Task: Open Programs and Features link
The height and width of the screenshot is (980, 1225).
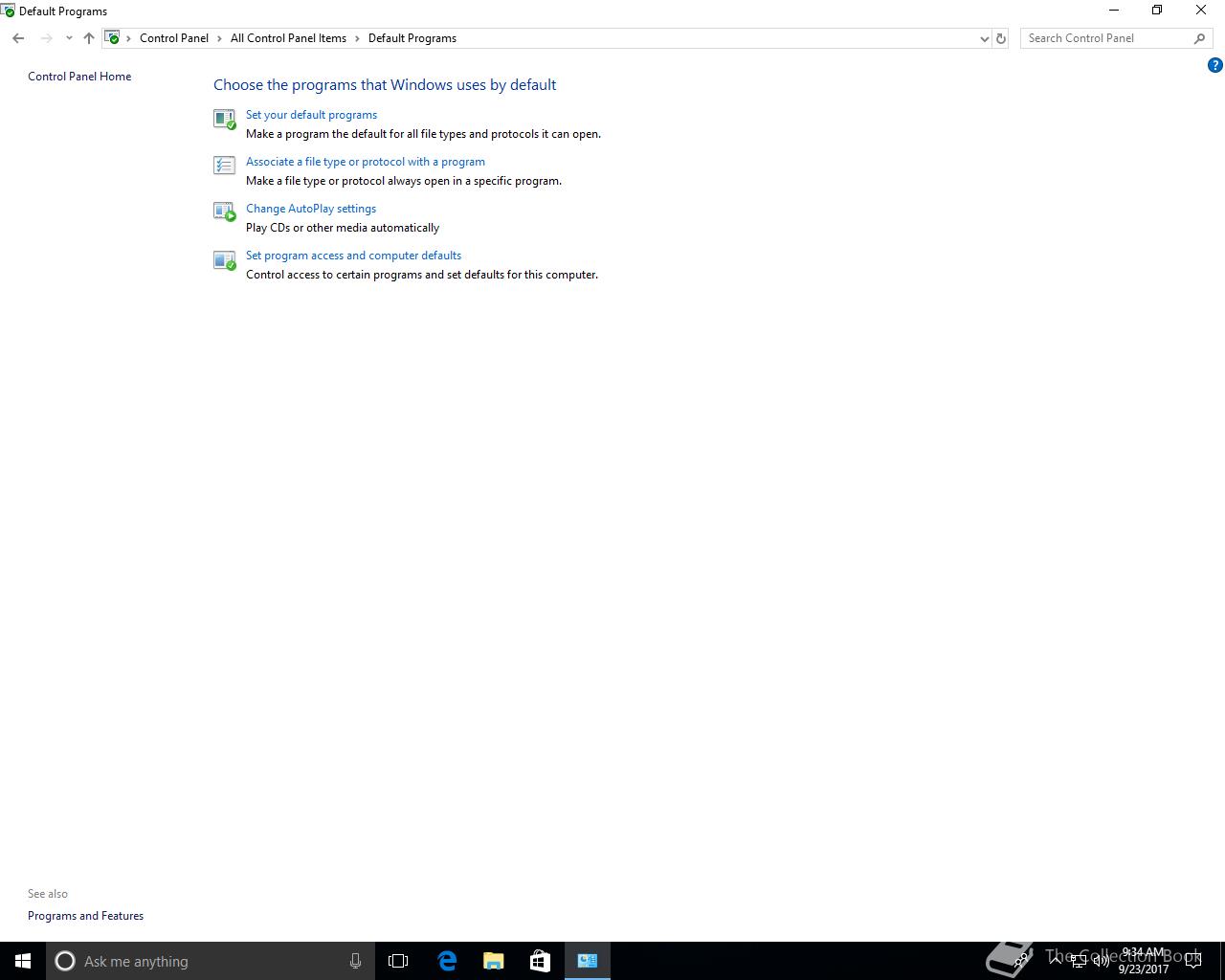Action: pos(85,916)
